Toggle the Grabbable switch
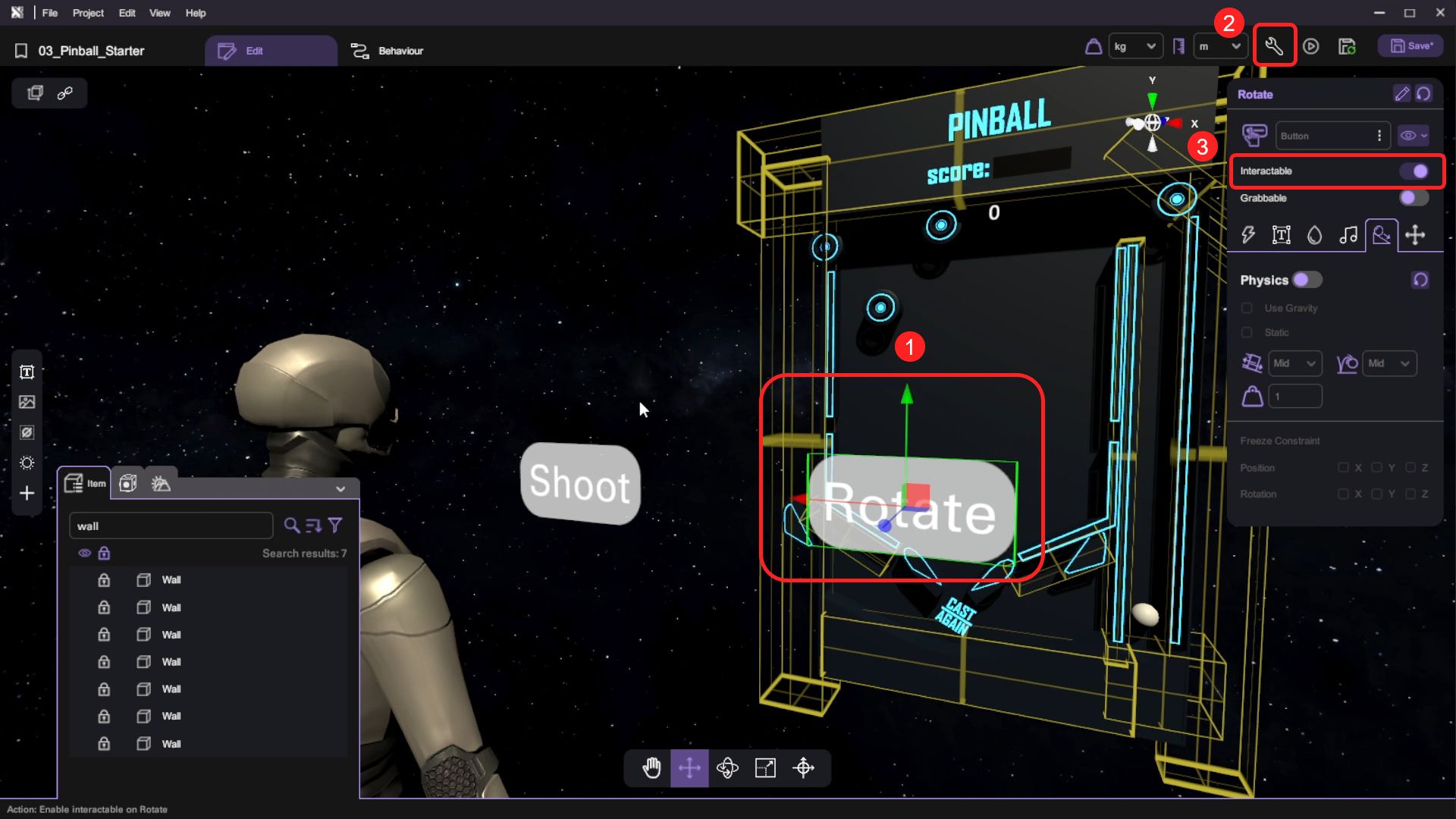Viewport: 1456px width, 819px height. click(x=1413, y=198)
